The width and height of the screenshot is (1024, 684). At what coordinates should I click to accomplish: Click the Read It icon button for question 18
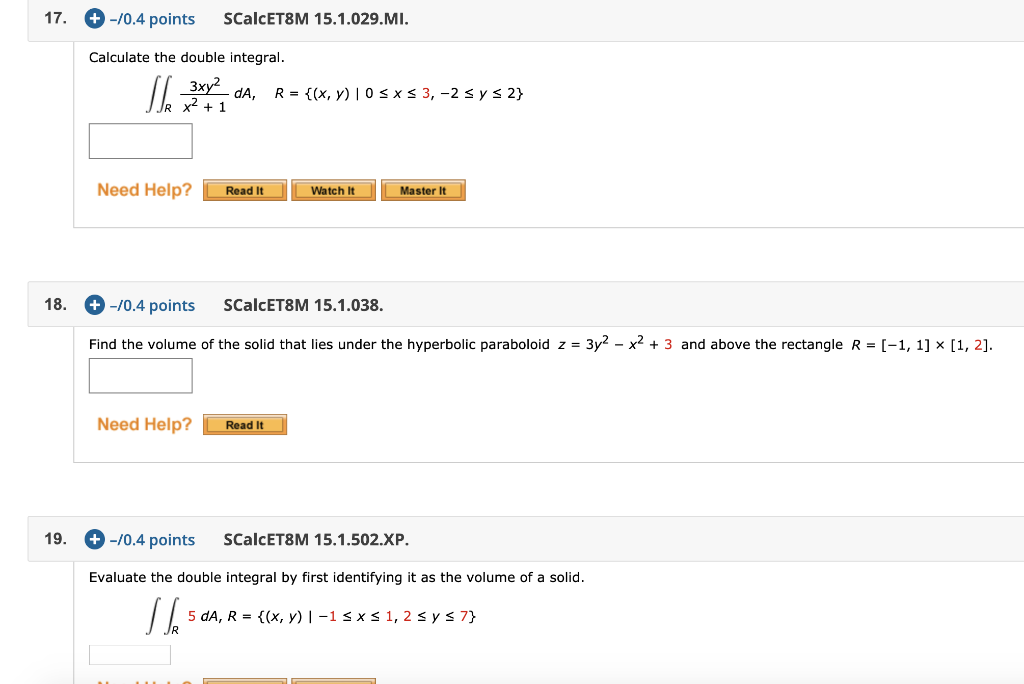tap(244, 424)
